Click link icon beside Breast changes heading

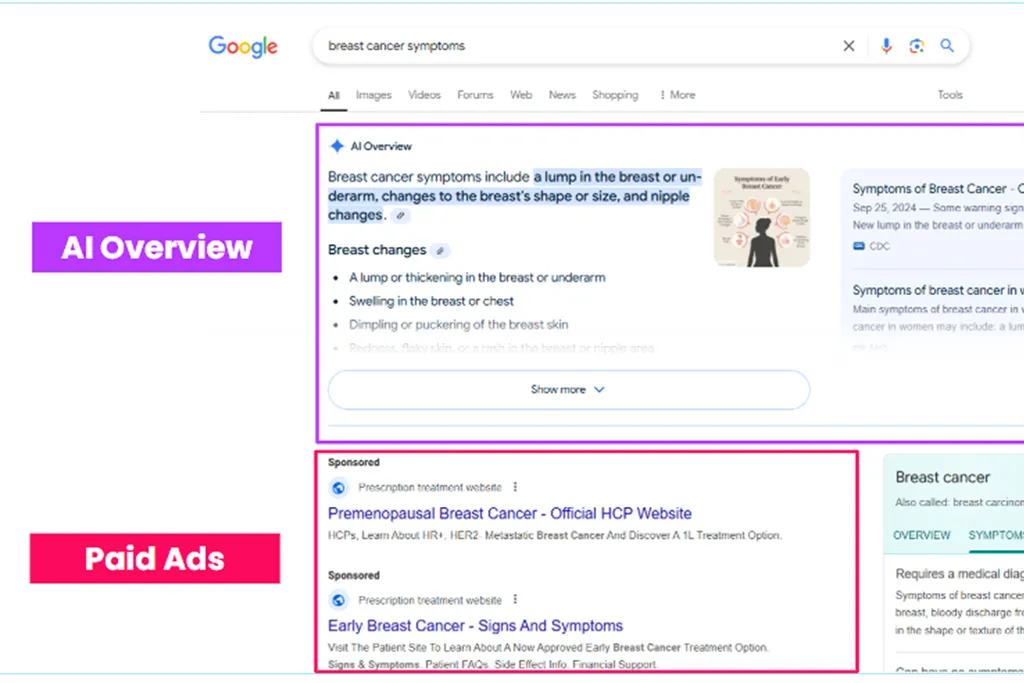(440, 251)
